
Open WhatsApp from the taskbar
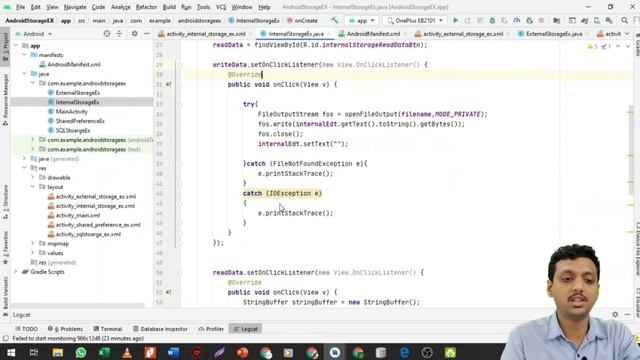(81, 352)
